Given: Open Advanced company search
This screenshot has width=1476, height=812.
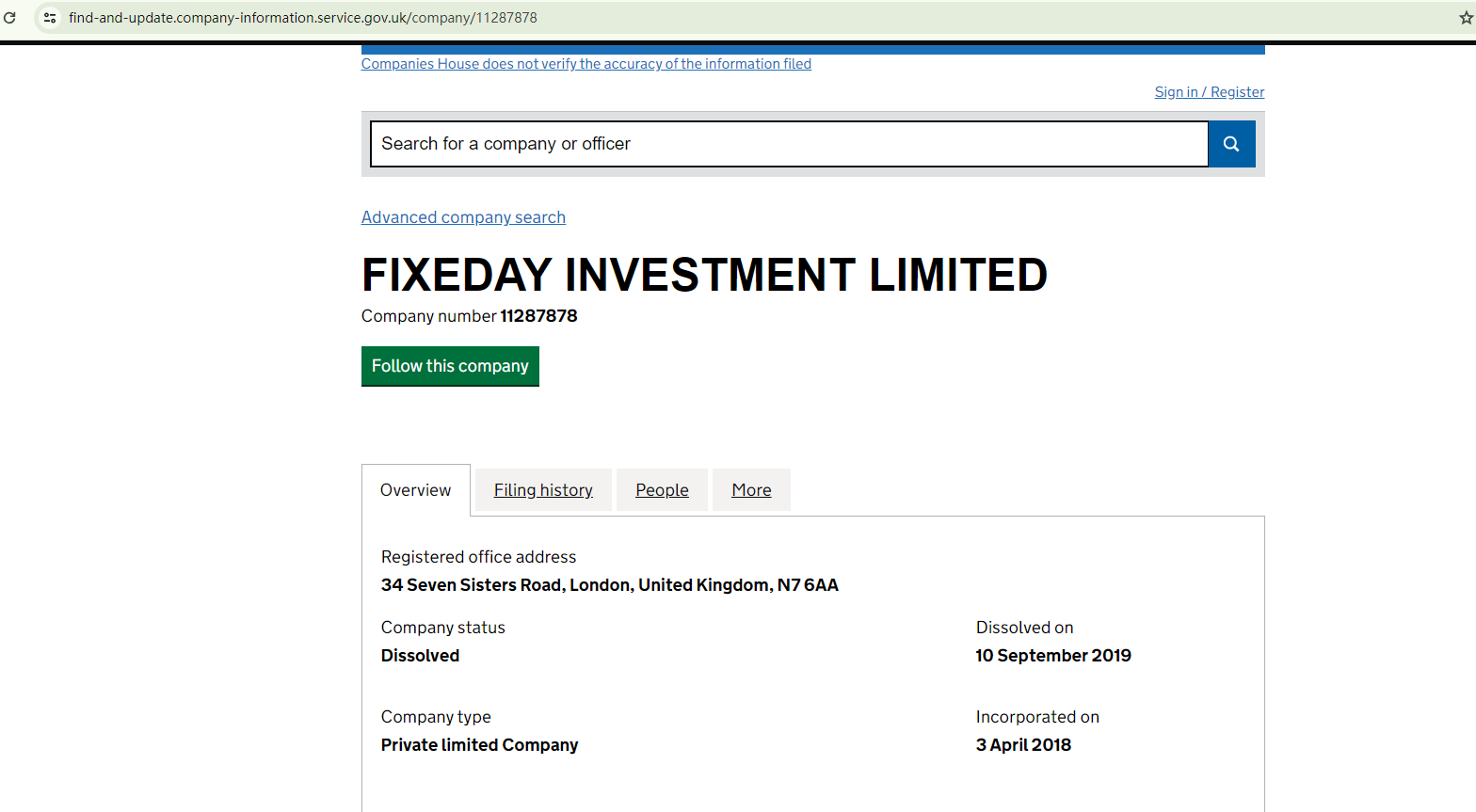Looking at the screenshot, I should [463, 217].
